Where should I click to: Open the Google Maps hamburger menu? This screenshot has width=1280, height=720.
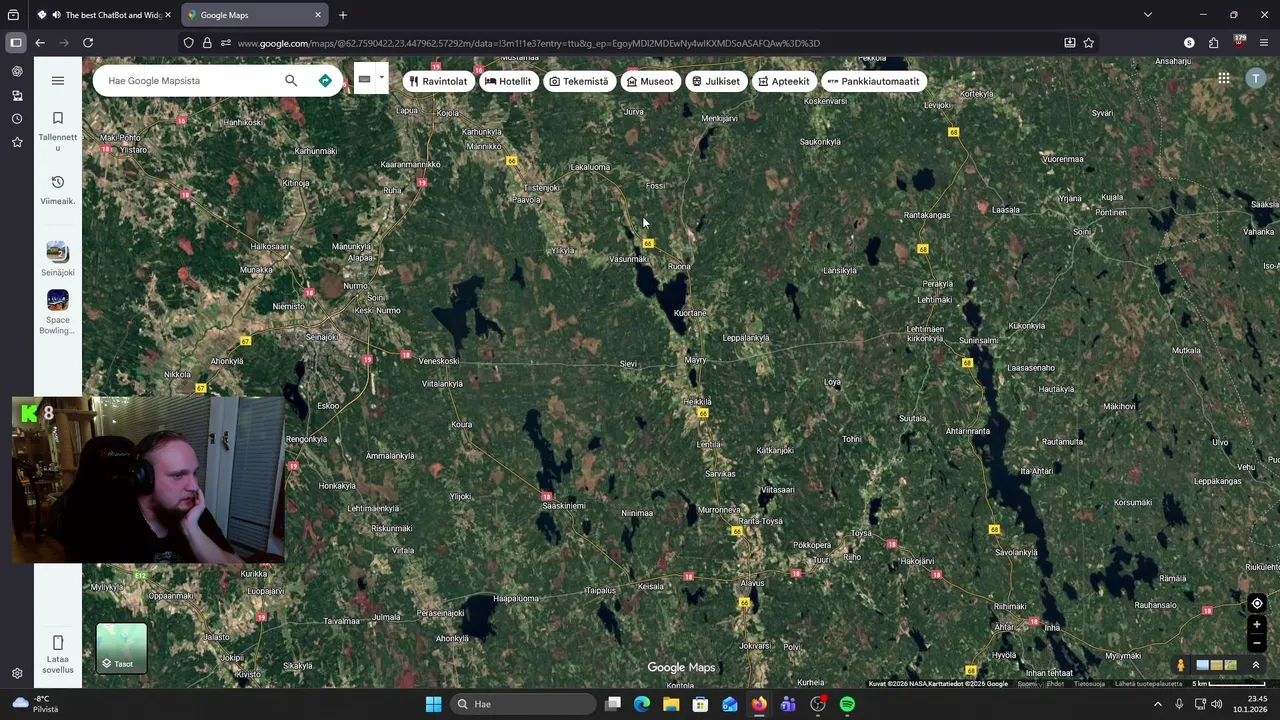tap(58, 81)
